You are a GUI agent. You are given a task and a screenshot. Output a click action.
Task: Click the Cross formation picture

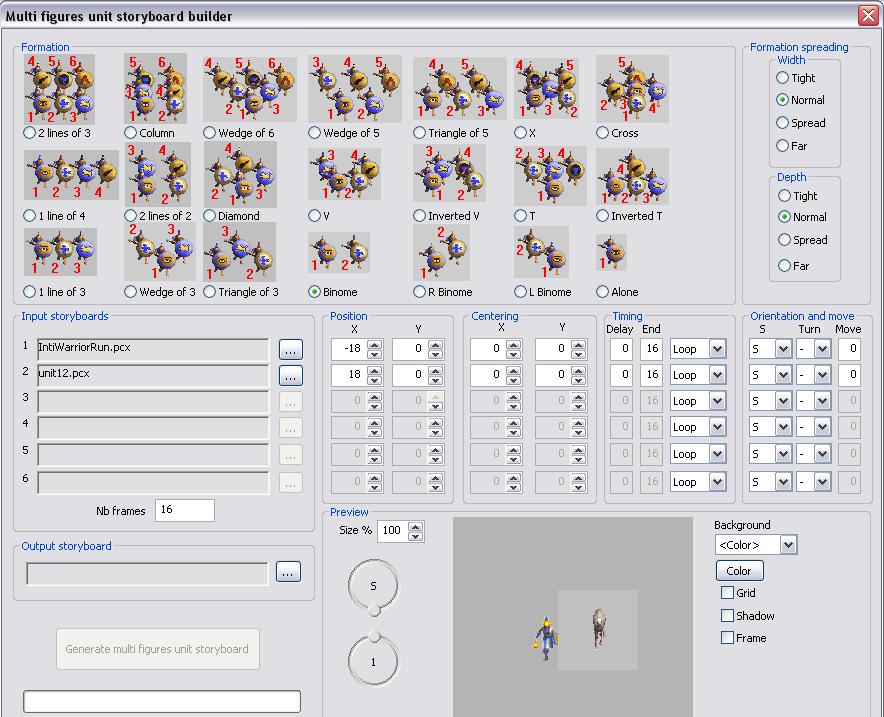pyautogui.click(x=633, y=88)
